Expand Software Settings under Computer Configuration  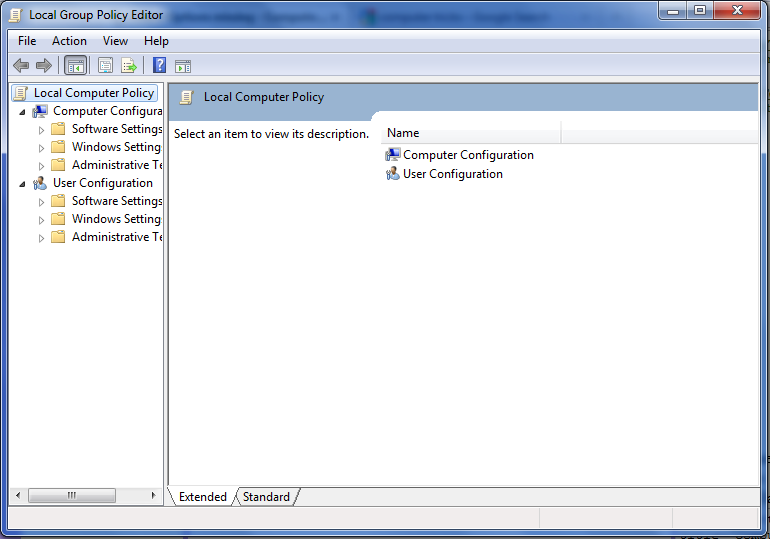pos(41,130)
